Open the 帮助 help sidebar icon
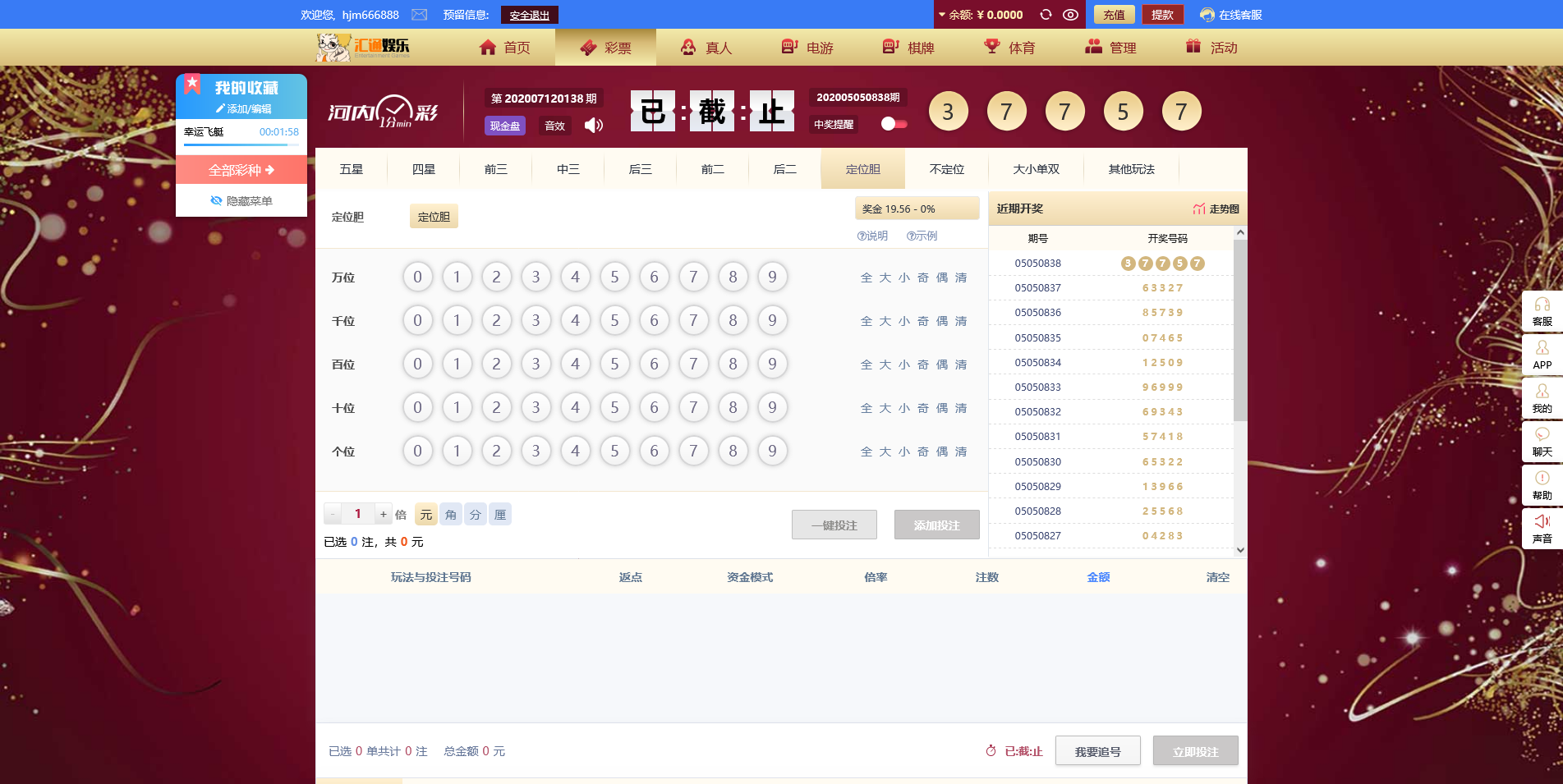The width and height of the screenshot is (1563, 784). click(x=1542, y=485)
